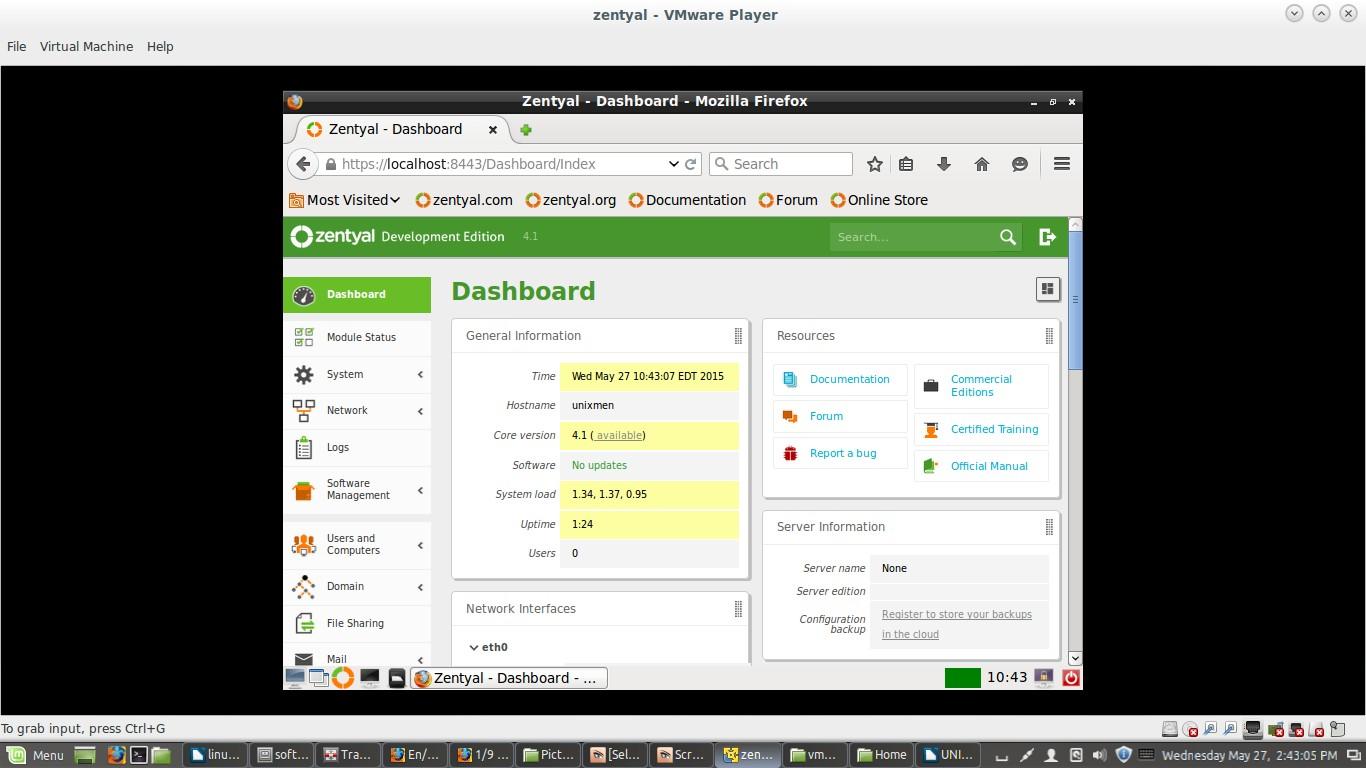This screenshot has width=1366, height=768.
Task: Open the Firefox chat smiley icon
Action: coord(1020,164)
